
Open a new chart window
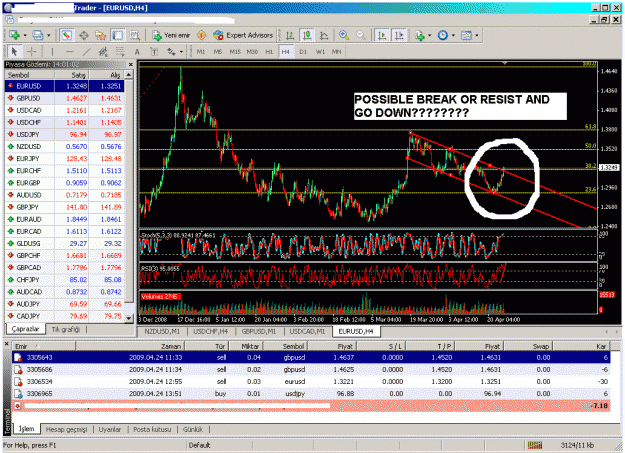(x=14, y=35)
